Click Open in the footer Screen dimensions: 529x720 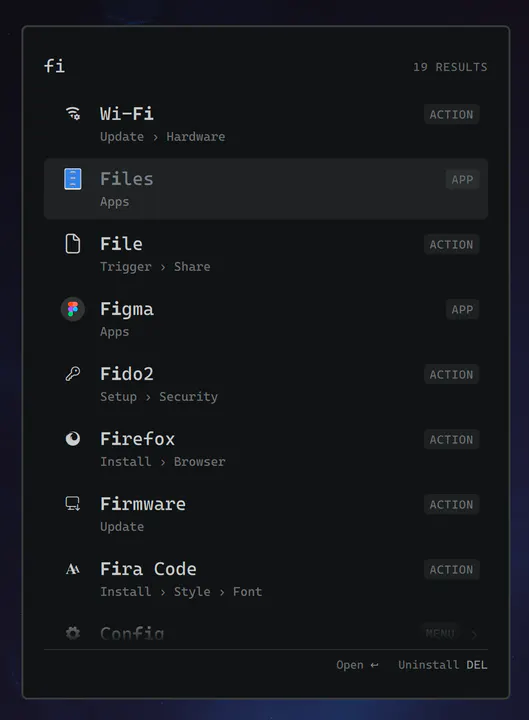click(357, 665)
